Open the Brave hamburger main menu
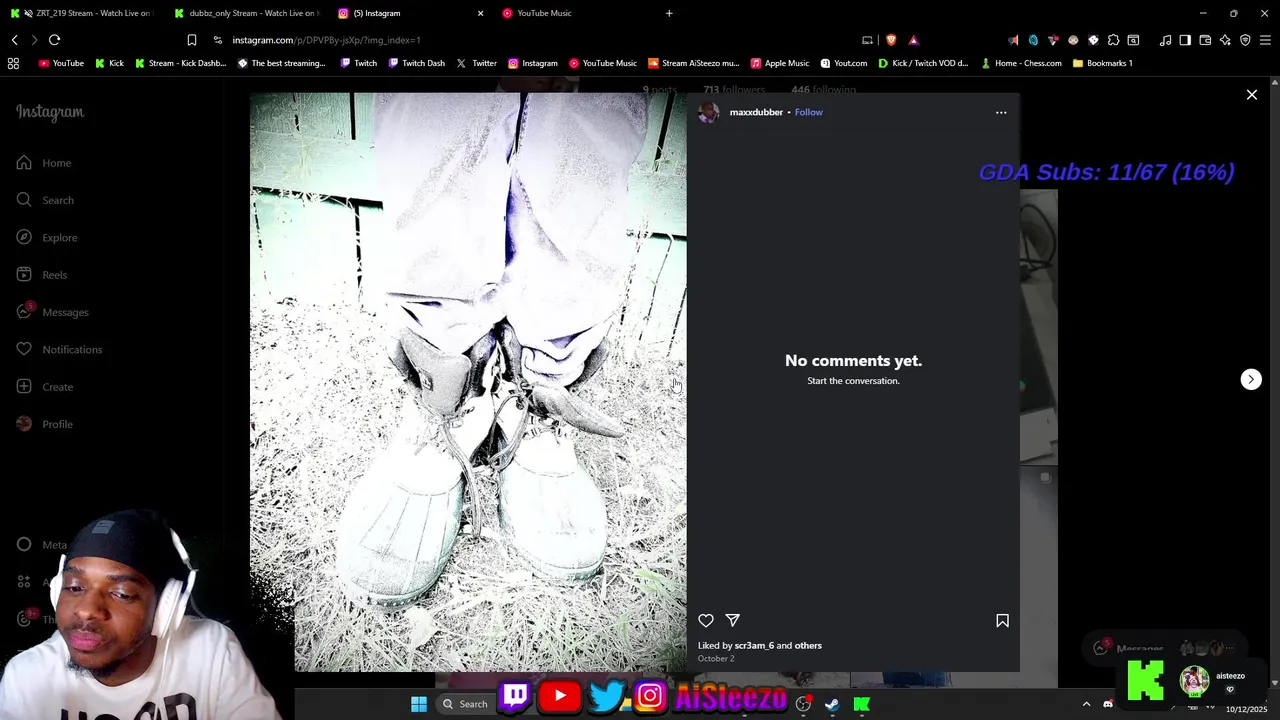 [1265, 40]
